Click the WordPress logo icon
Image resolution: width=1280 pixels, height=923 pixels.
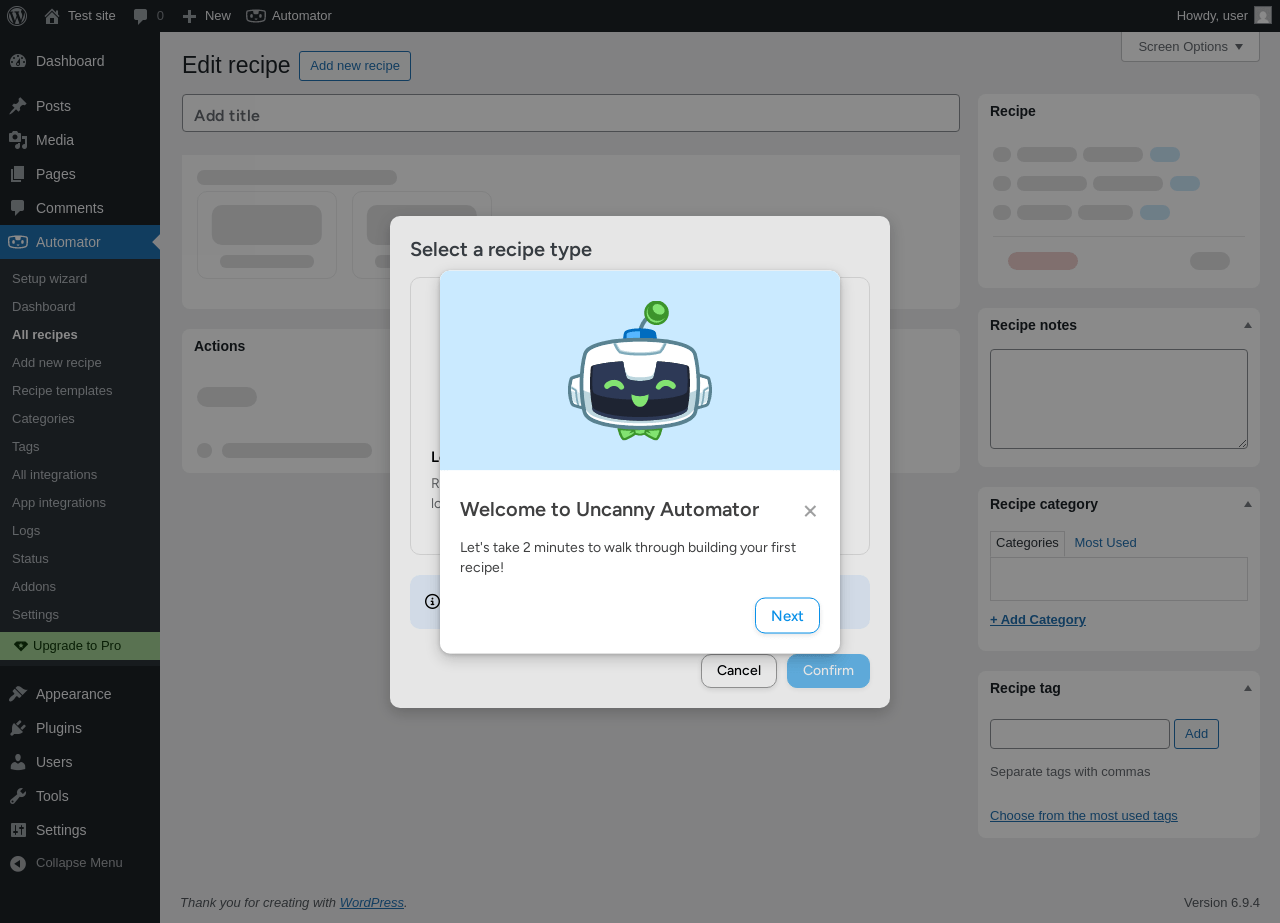pyautogui.click(x=17, y=16)
